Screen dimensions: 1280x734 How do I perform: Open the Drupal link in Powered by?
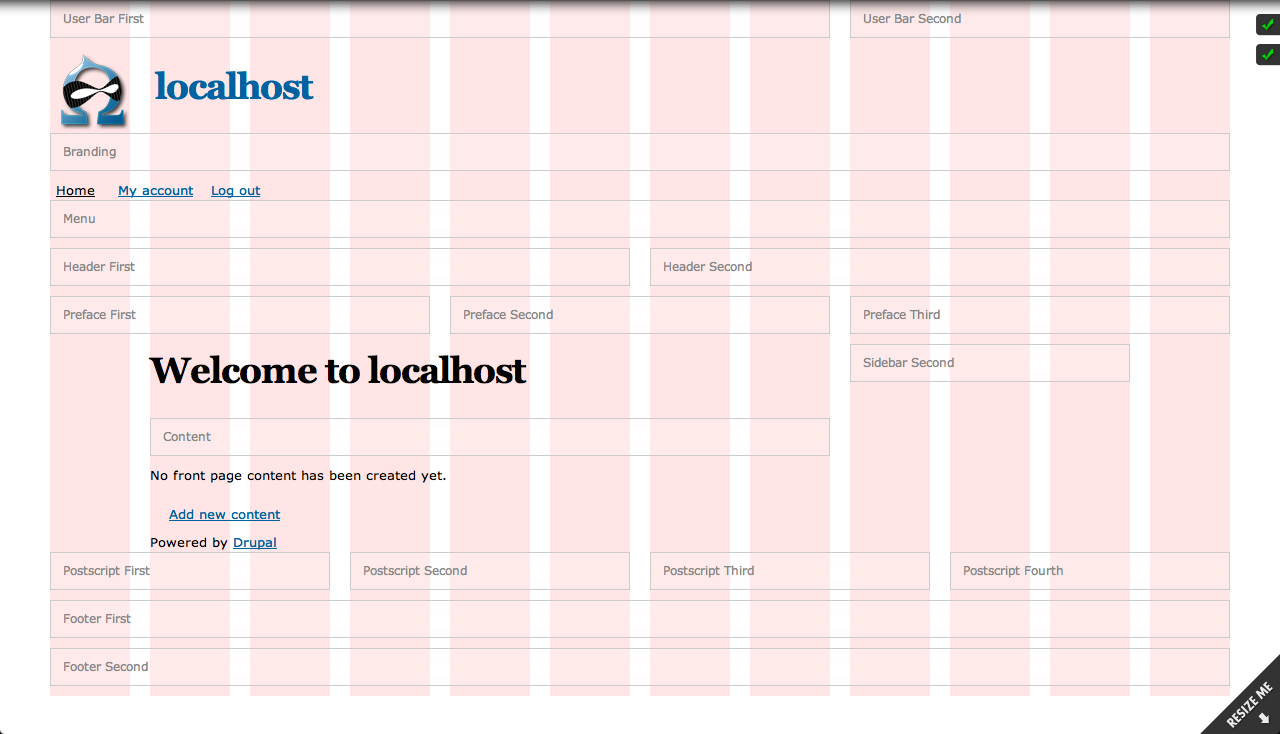(x=254, y=542)
